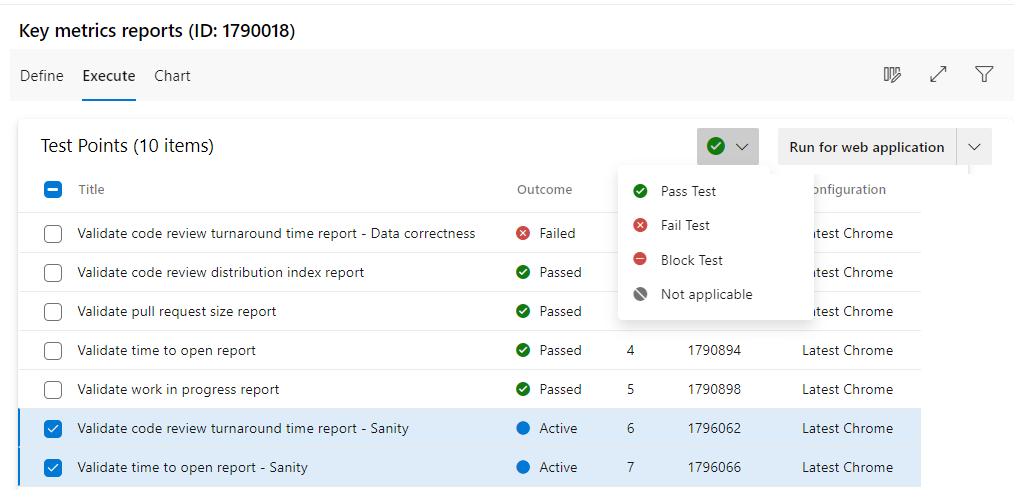Click the Block Test minus icon

coord(640,260)
